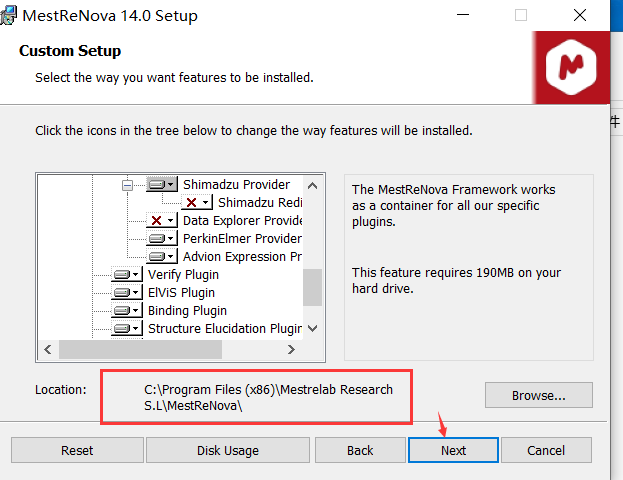Open the Verify Plugin feature drive icon
The image size is (623, 480).
(x=127, y=275)
